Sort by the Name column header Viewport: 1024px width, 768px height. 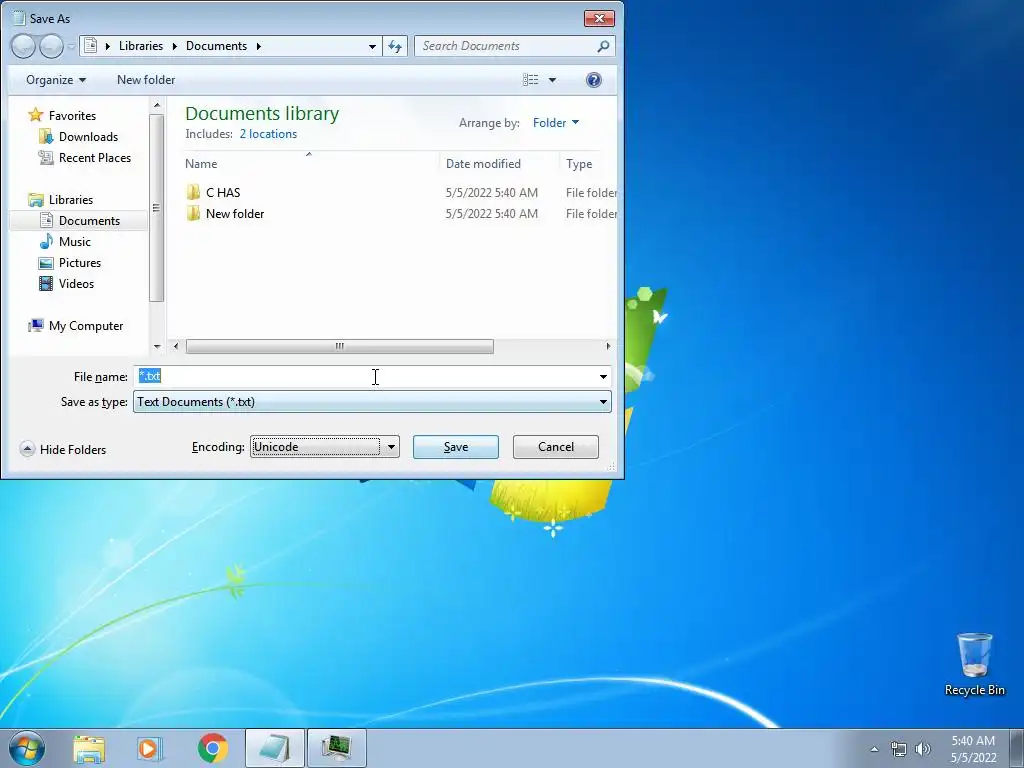point(201,164)
